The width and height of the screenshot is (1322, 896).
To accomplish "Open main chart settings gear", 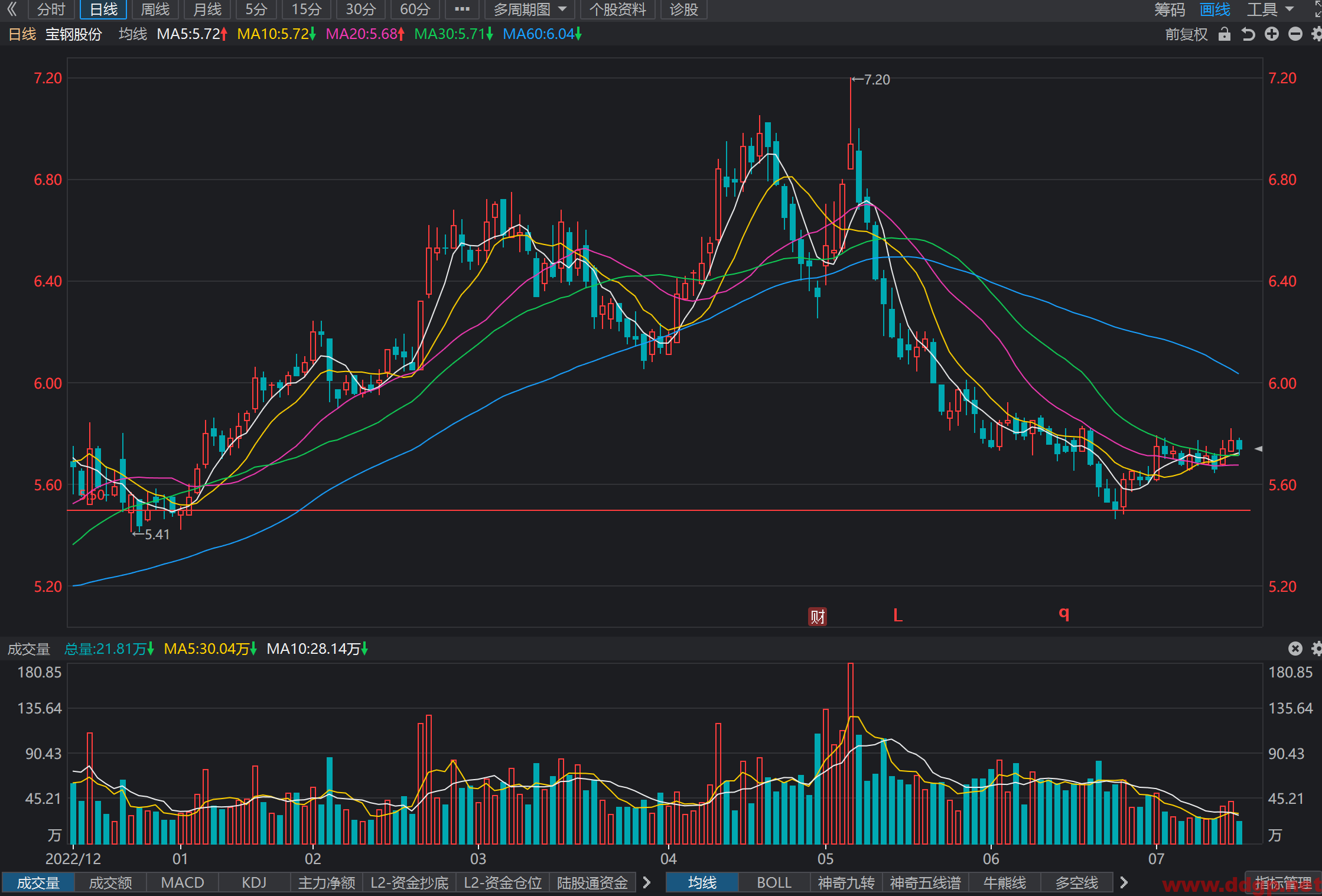I will point(1317,34).
